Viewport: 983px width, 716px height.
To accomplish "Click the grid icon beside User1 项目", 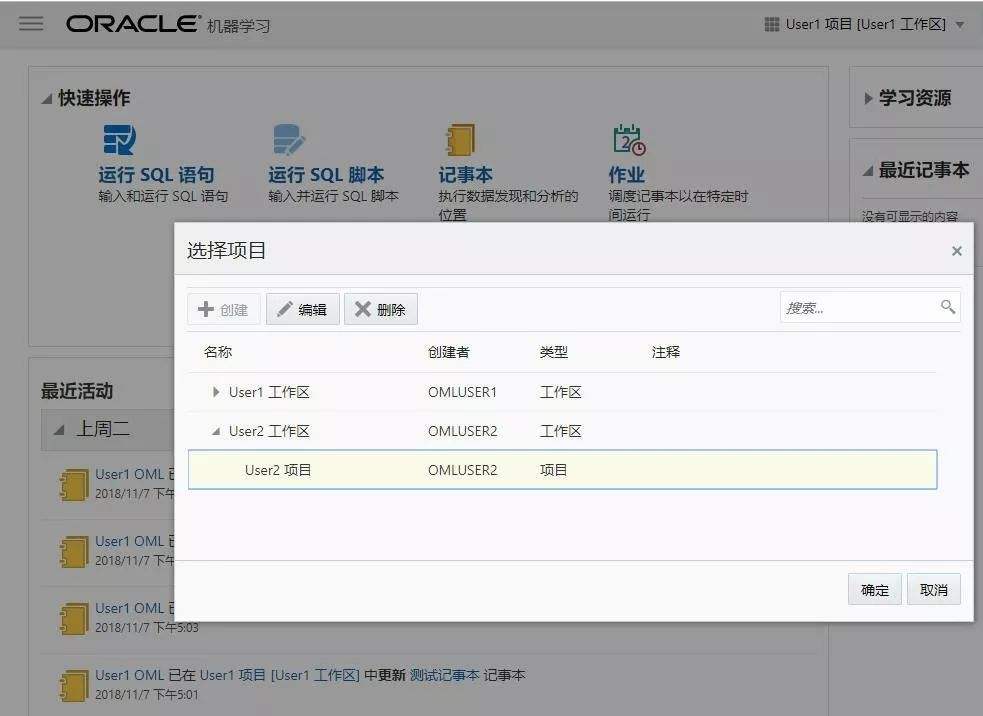I will (772, 24).
